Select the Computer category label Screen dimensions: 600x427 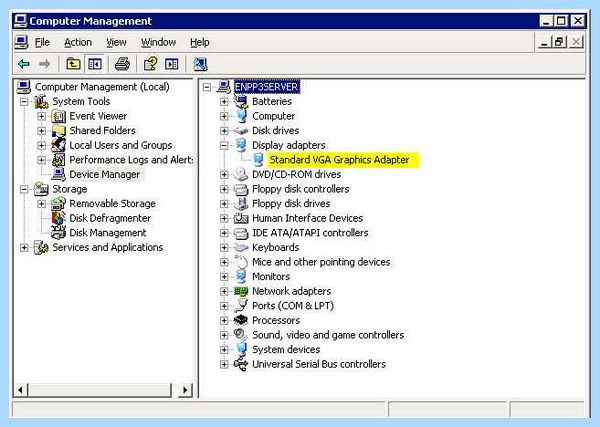[x=273, y=116]
